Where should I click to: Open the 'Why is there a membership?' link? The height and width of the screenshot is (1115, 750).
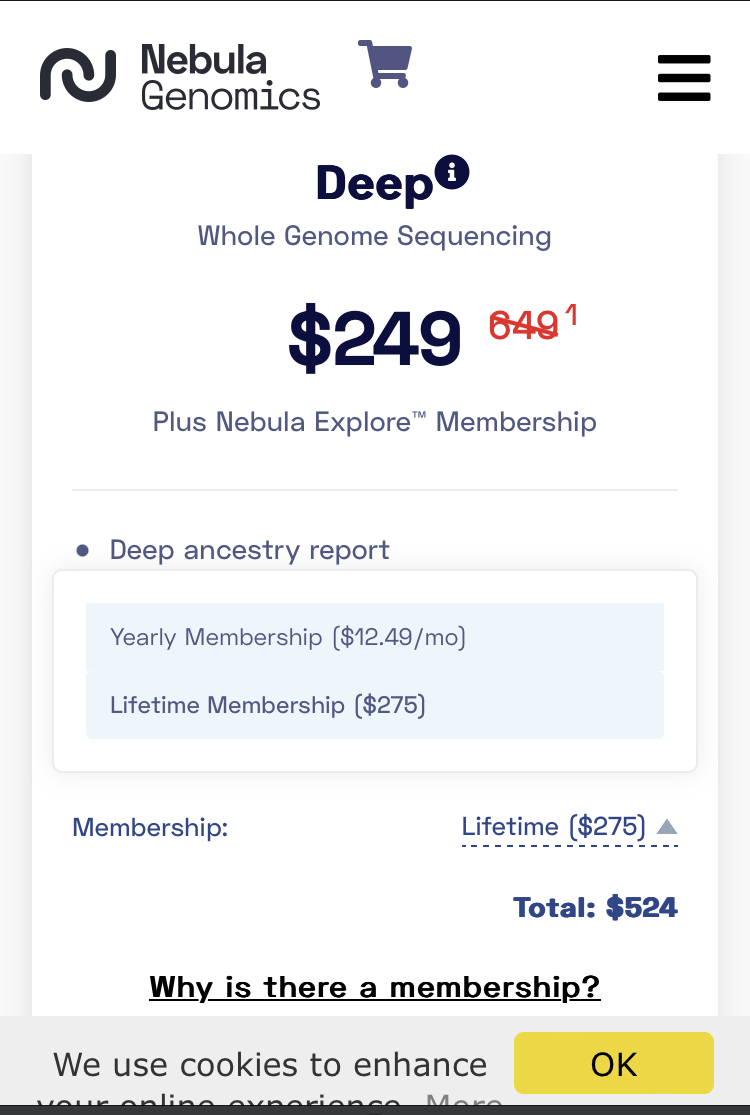point(375,987)
